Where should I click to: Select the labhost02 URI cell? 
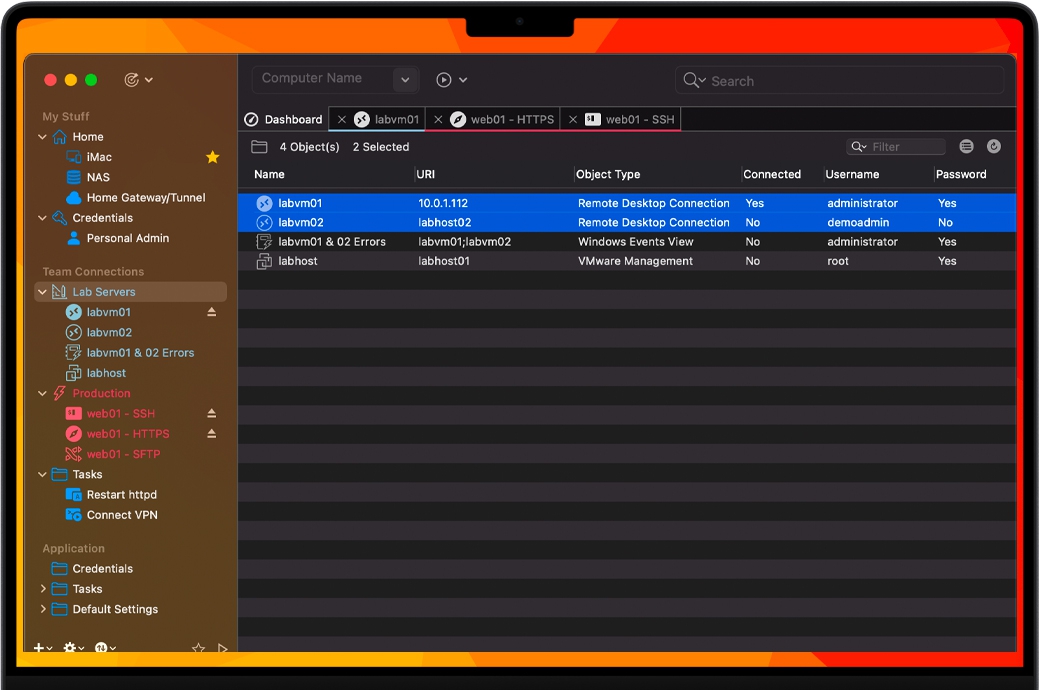coord(444,222)
